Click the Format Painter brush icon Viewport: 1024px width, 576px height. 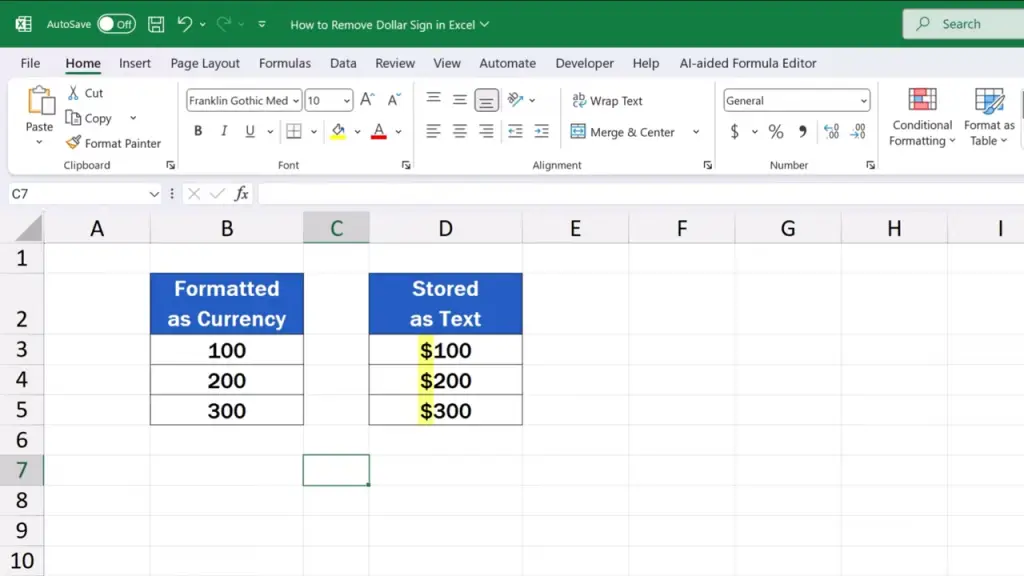pyautogui.click(x=73, y=143)
